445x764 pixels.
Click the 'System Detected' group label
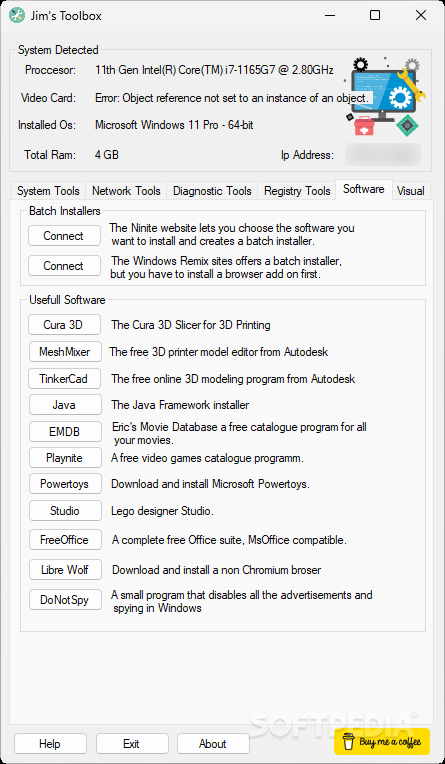58,50
